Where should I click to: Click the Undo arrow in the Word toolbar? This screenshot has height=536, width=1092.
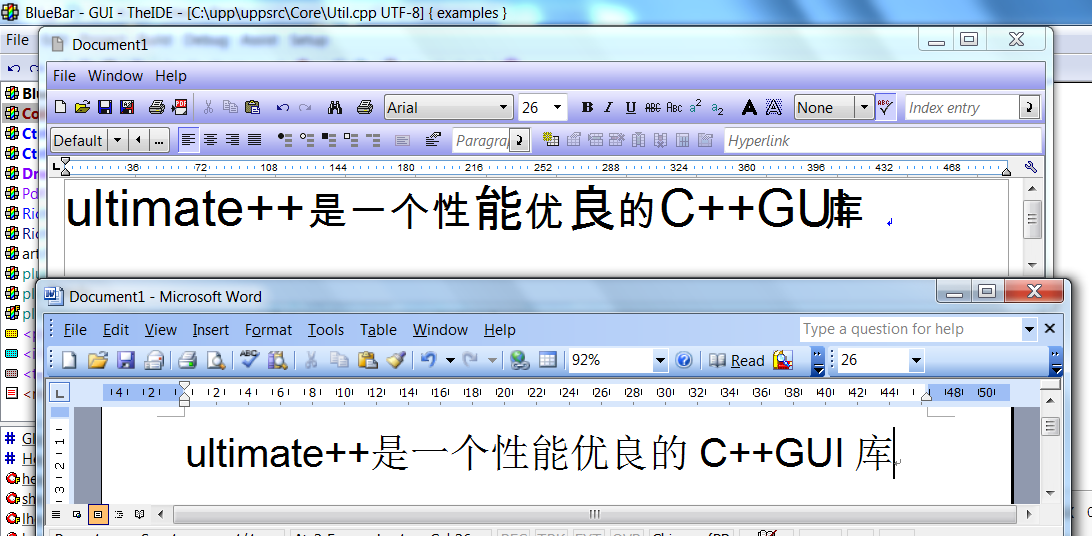coord(428,360)
